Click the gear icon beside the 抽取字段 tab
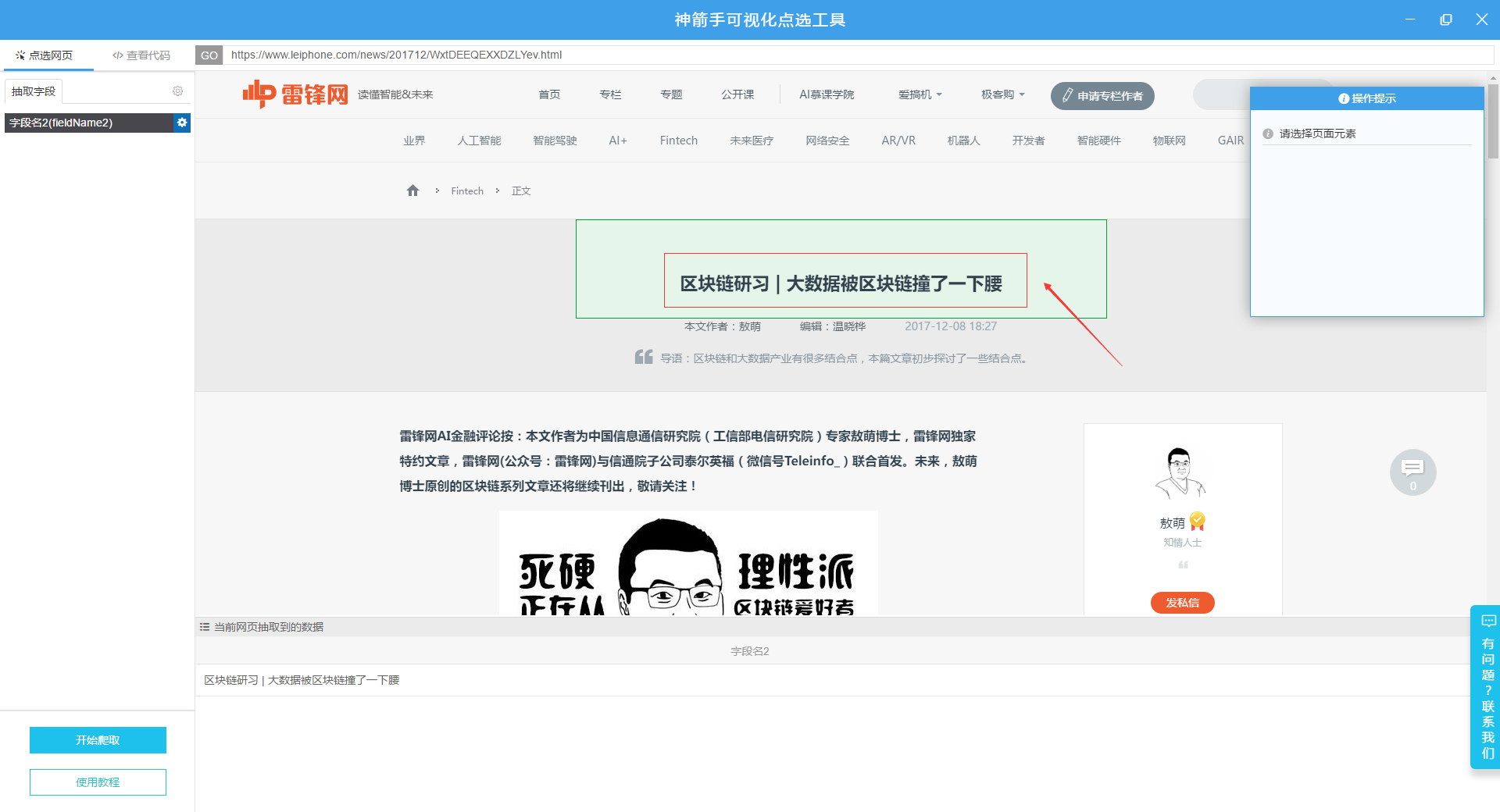Image resolution: width=1500 pixels, height=812 pixels. coord(177,91)
